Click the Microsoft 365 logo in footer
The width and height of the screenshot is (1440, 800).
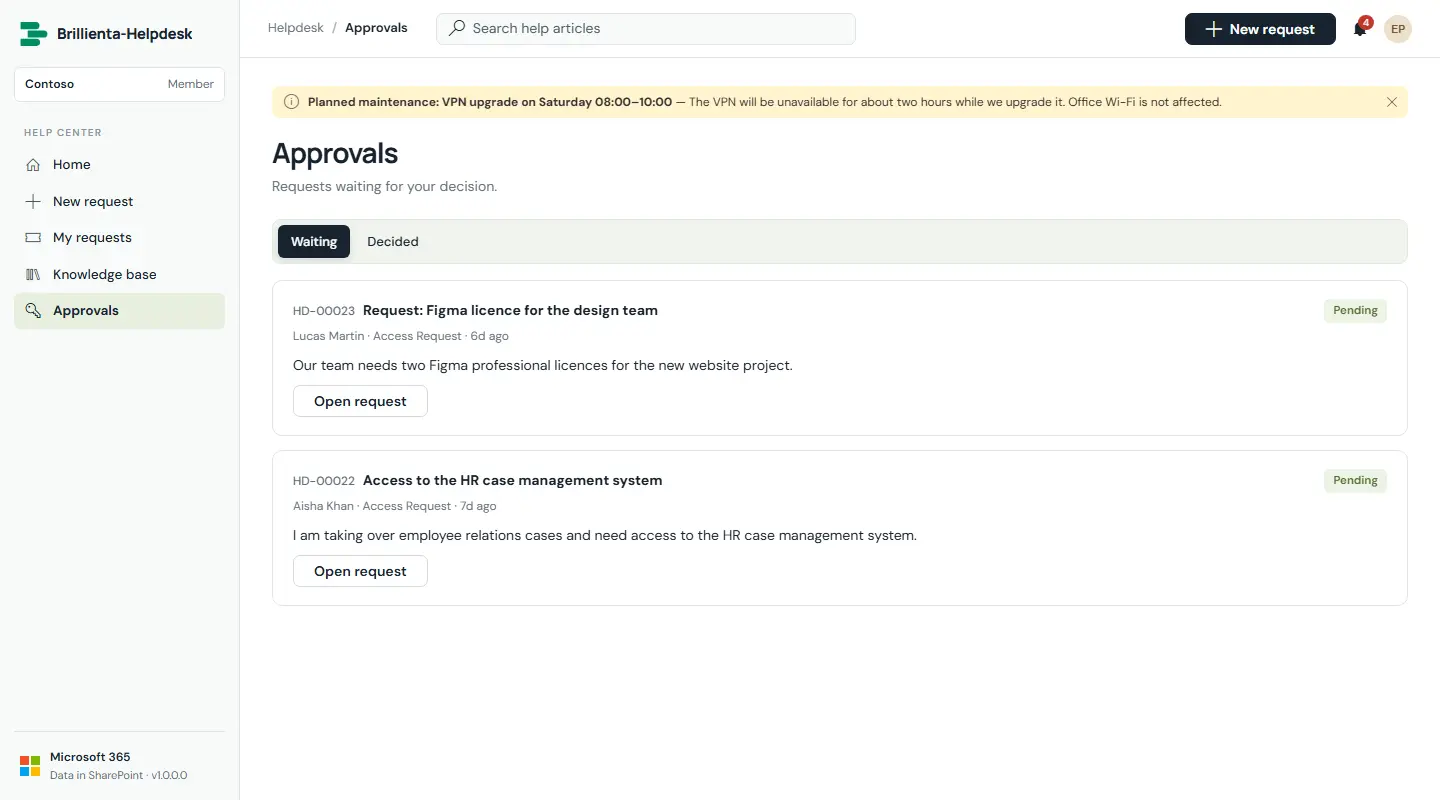pyautogui.click(x=30, y=767)
